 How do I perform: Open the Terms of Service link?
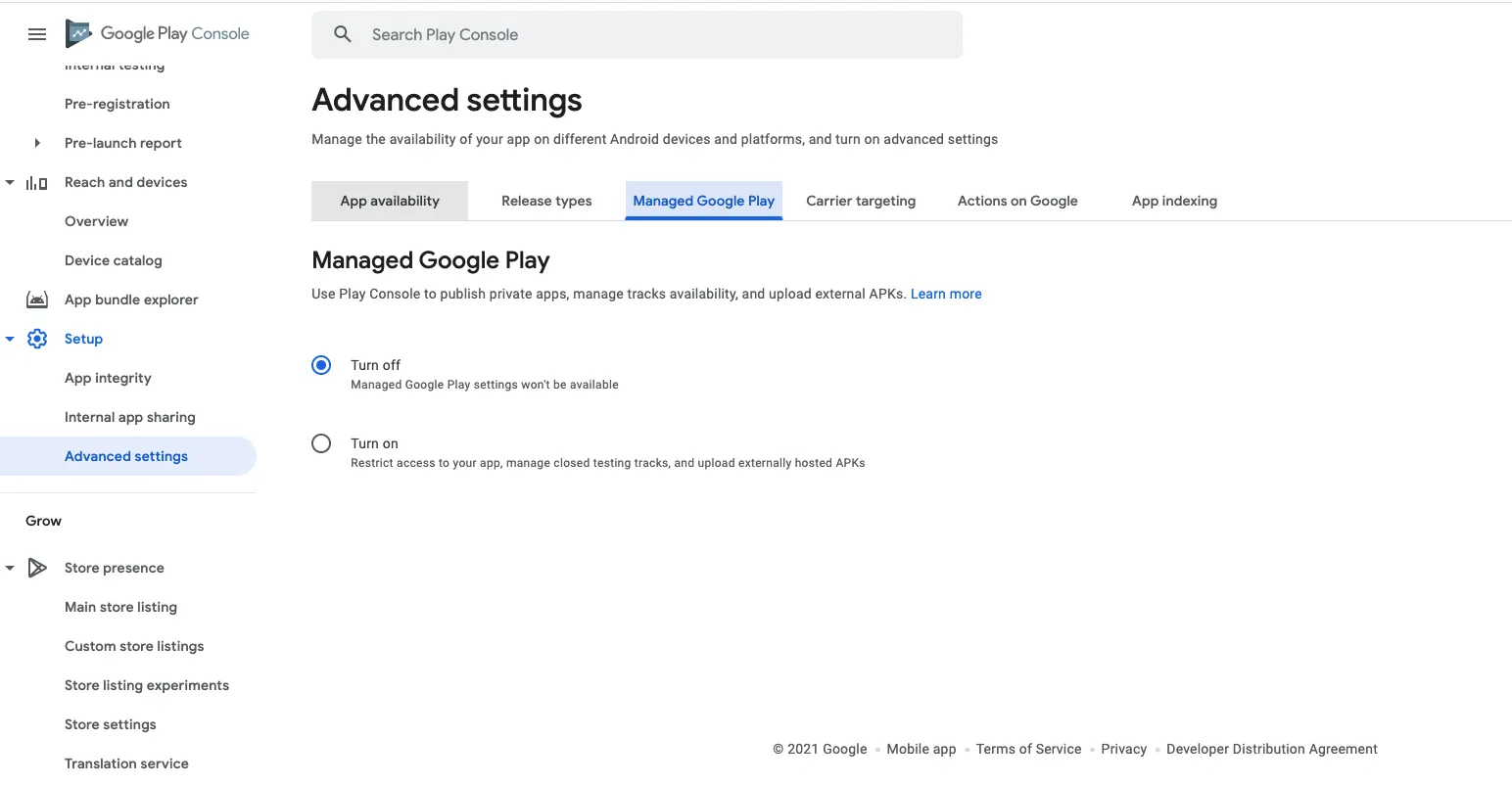tap(1028, 749)
